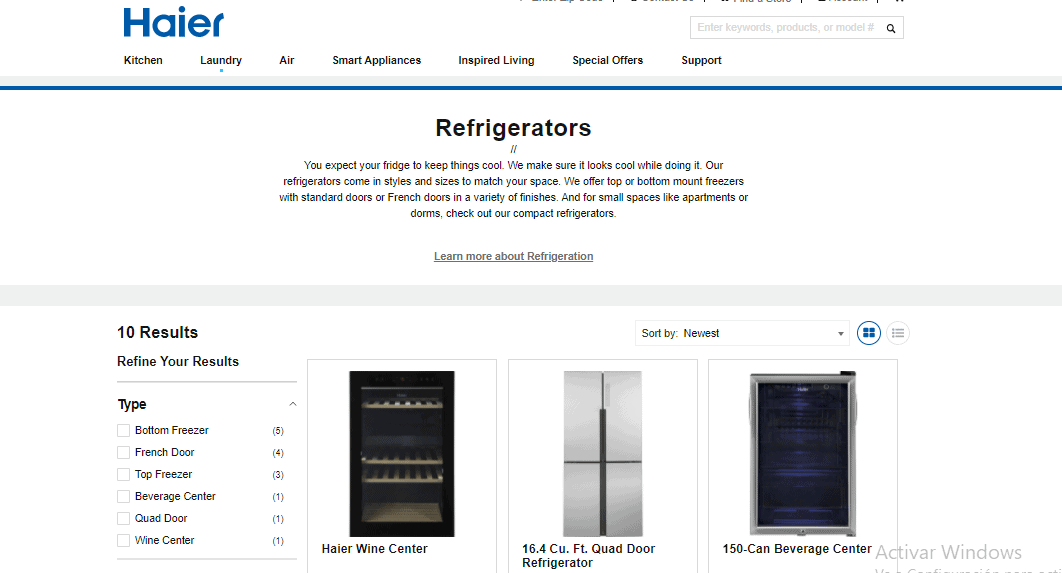1062x573 pixels.
Task: Check the Quad Door filter
Action: tap(123, 519)
